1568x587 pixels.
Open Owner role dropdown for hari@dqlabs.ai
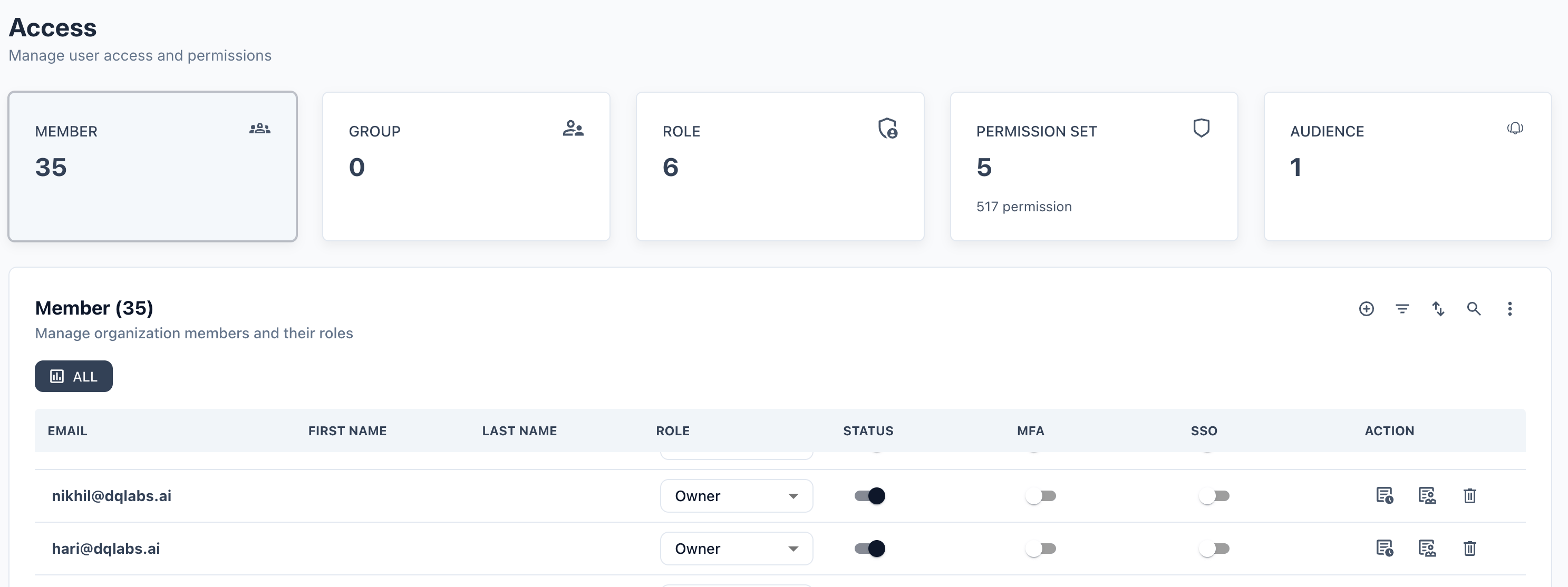737,549
